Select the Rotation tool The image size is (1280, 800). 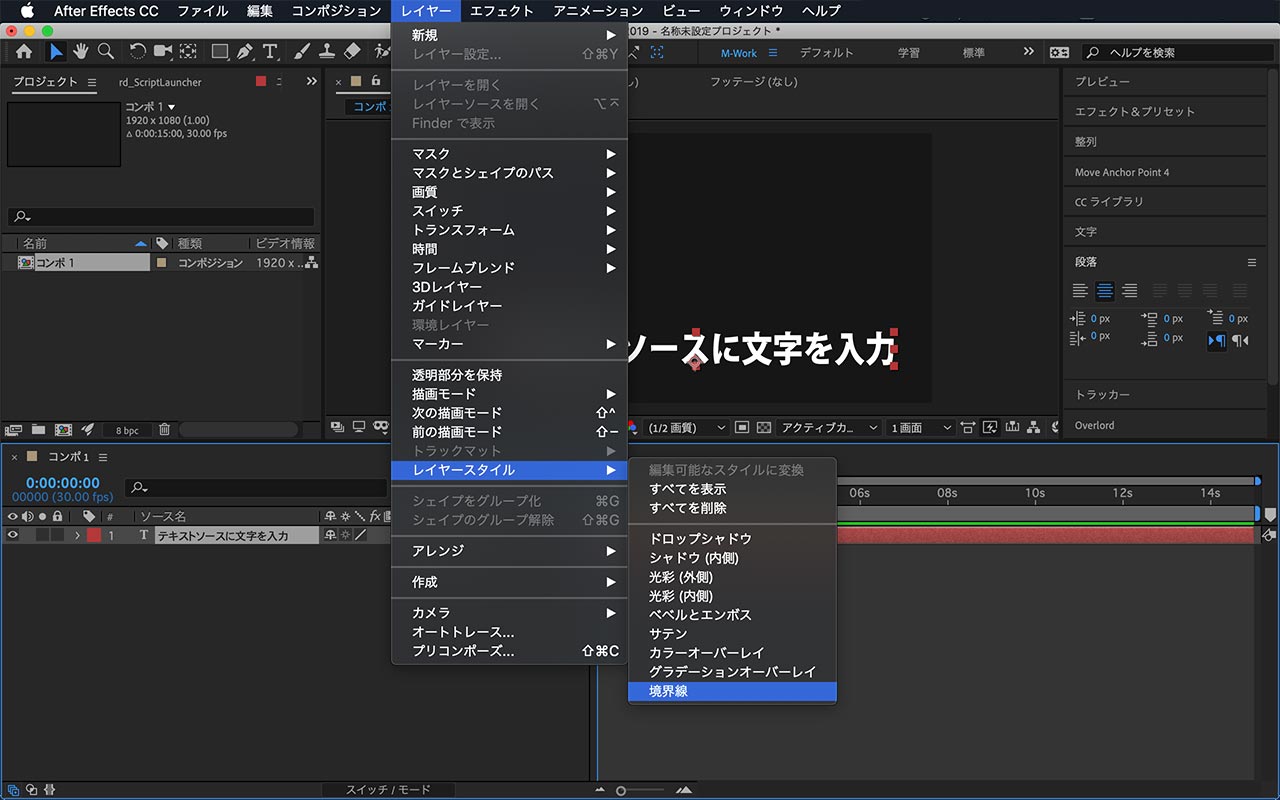pyautogui.click(x=138, y=52)
